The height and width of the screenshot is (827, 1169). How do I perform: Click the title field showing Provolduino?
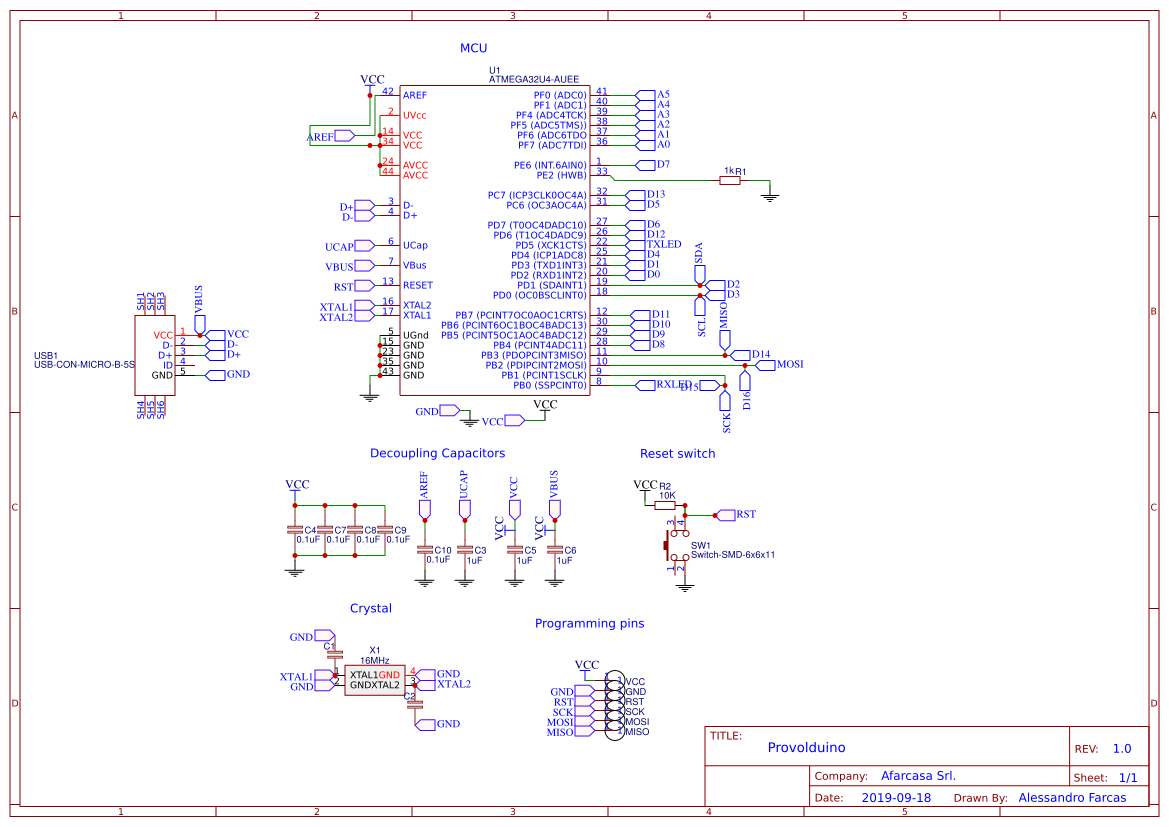coord(806,747)
